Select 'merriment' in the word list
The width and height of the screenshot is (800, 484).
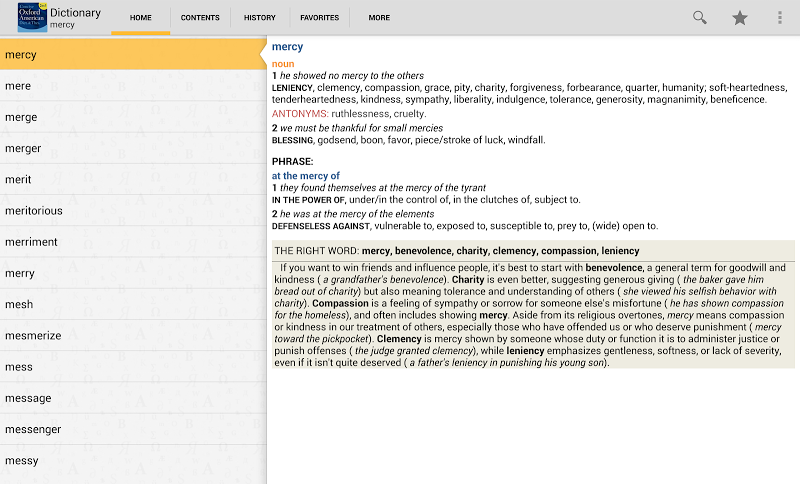133,242
